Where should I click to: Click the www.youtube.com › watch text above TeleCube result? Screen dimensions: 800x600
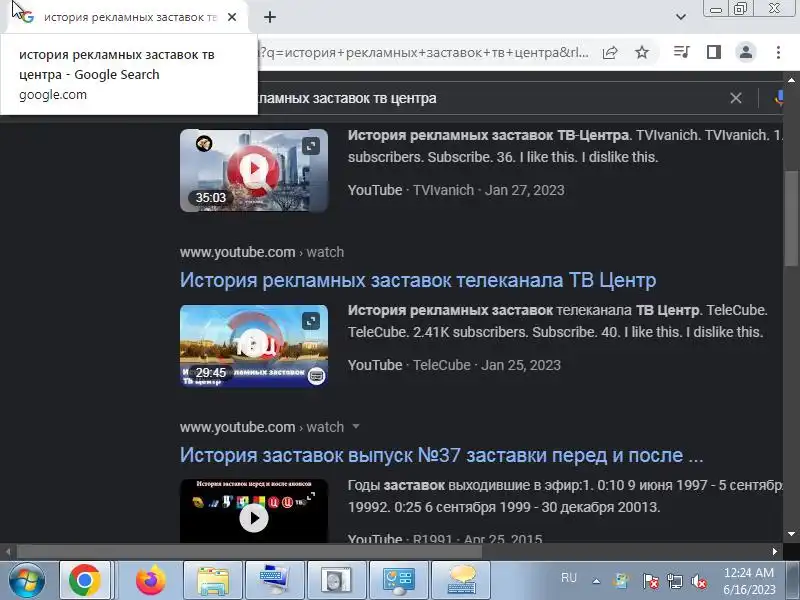[x=262, y=252]
